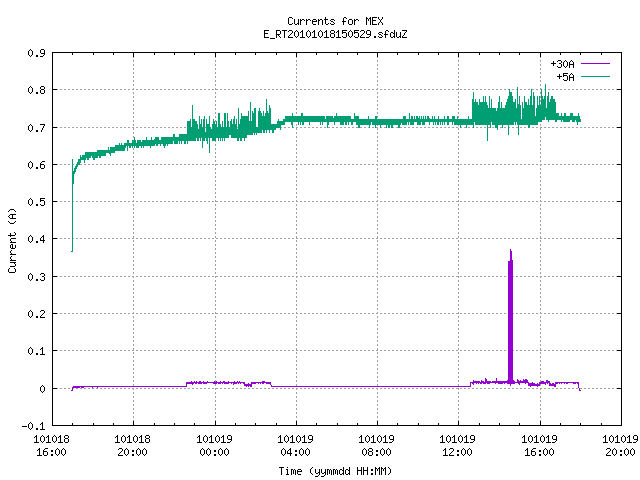Click the tall purple +30A current spike

510,316
